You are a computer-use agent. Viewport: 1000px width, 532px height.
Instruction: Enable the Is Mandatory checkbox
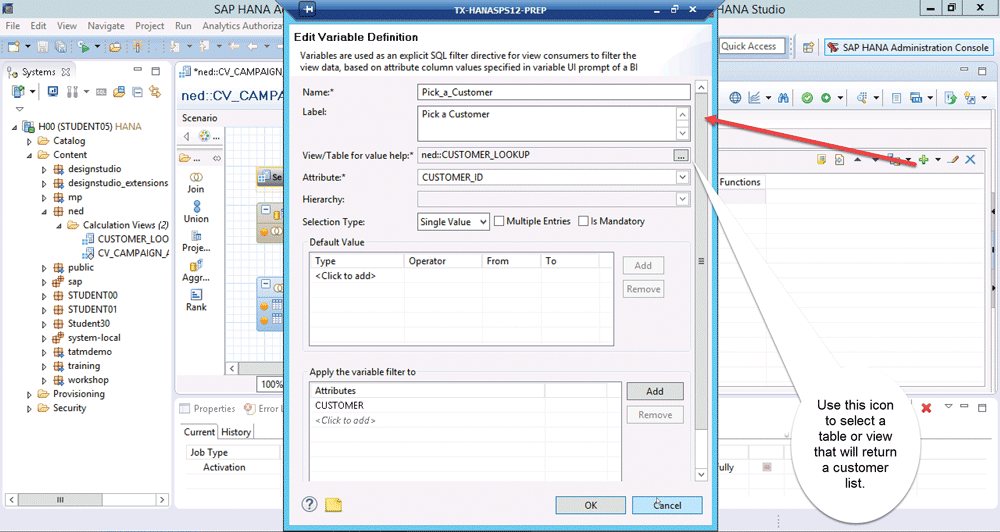coord(583,221)
